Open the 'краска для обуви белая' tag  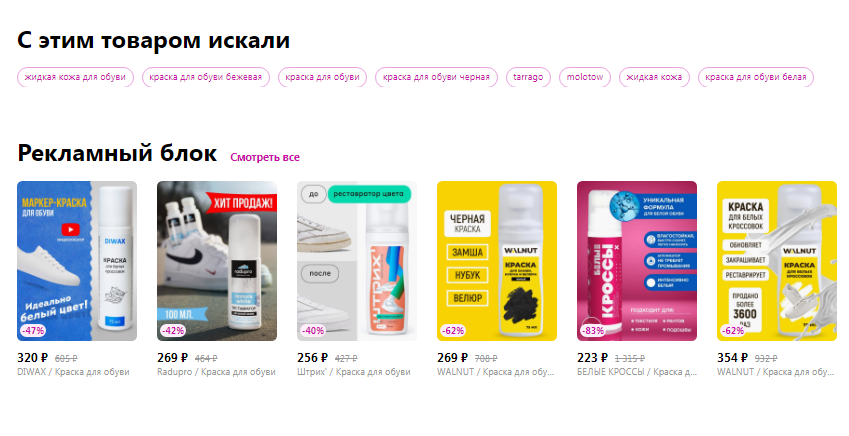tap(756, 77)
